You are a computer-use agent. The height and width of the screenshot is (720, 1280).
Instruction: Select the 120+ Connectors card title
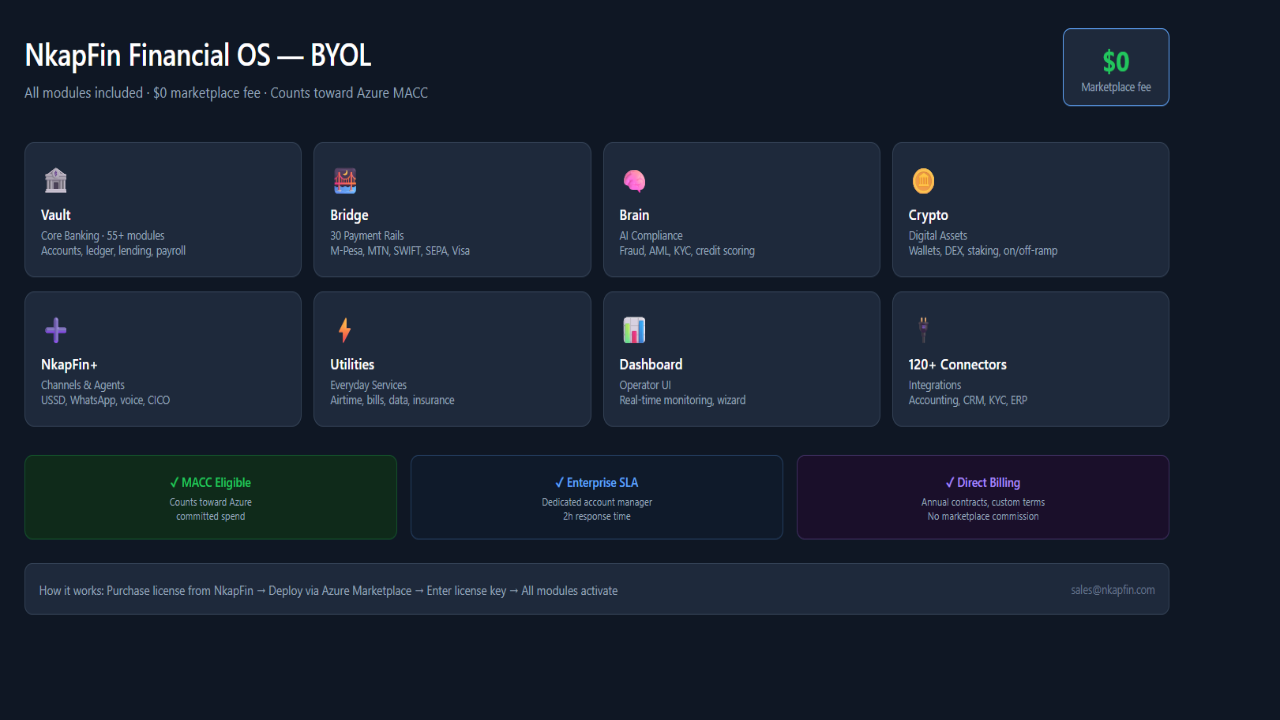(x=957, y=364)
